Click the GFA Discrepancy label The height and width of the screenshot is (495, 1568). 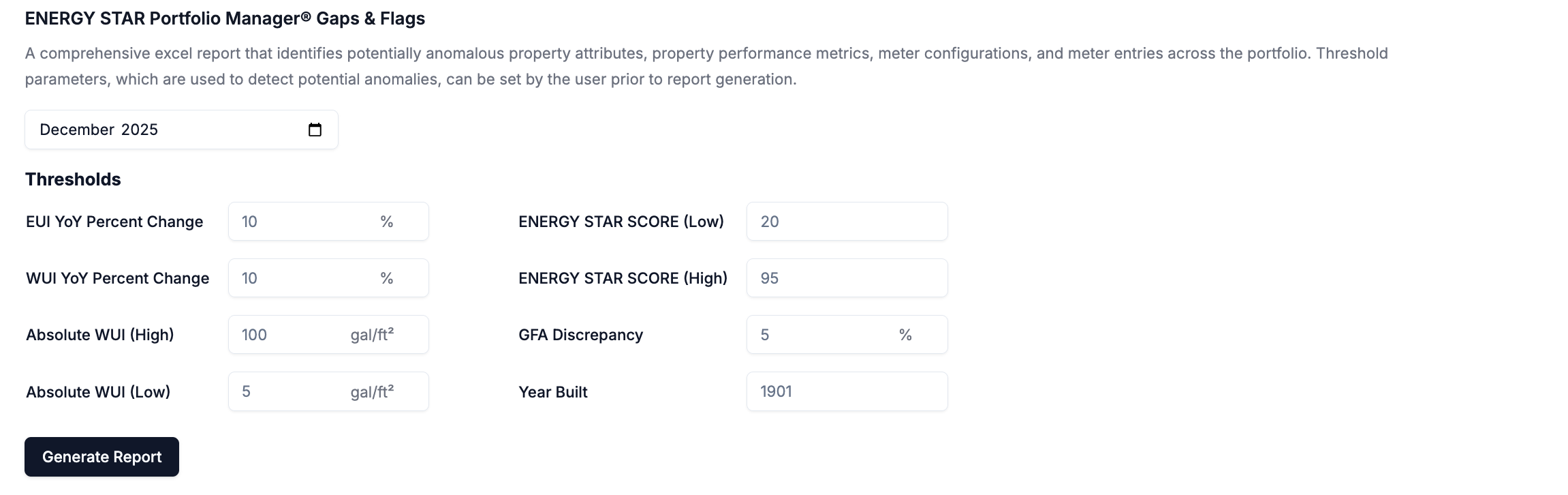coord(580,335)
